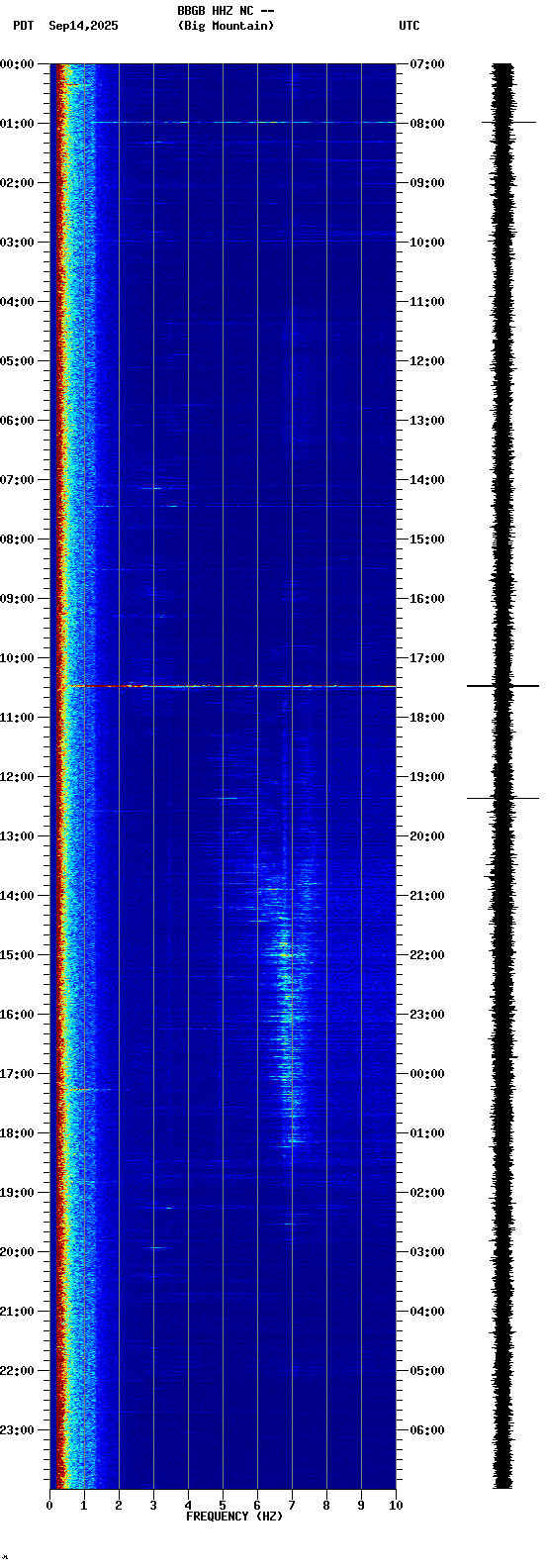This screenshot has height=1568, width=546.
Task: Click frequency axis tick label 10
Action: coord(396,1506)
